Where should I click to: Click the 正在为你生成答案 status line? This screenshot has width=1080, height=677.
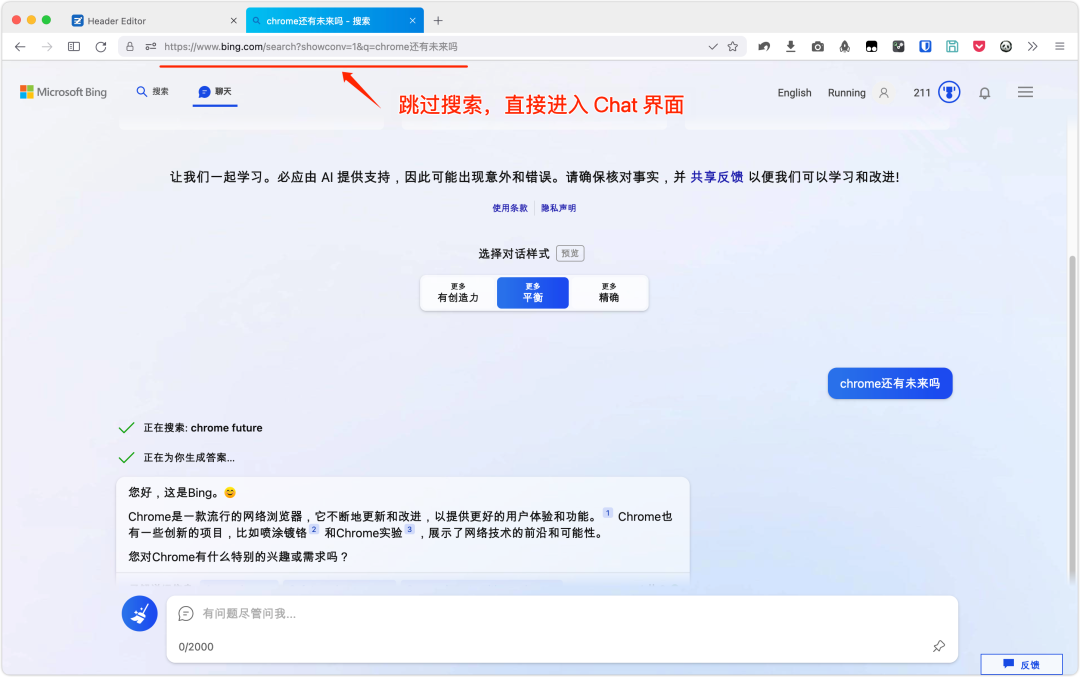(176, 457)
